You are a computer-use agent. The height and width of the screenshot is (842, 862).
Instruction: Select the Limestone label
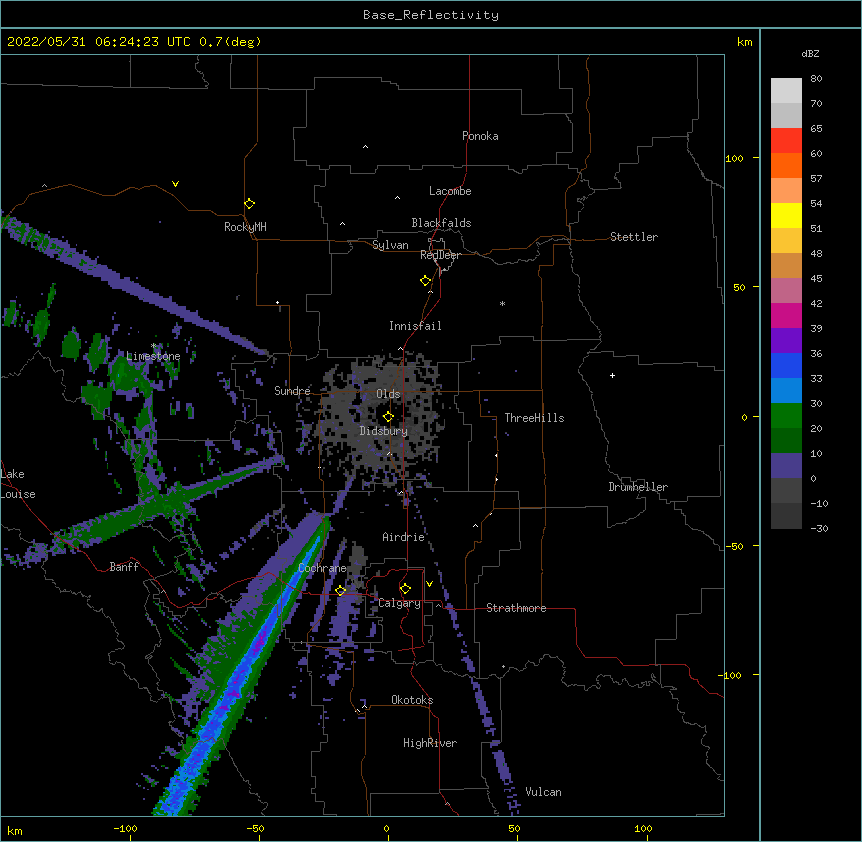pyautogui.click(x=153, y=356)
